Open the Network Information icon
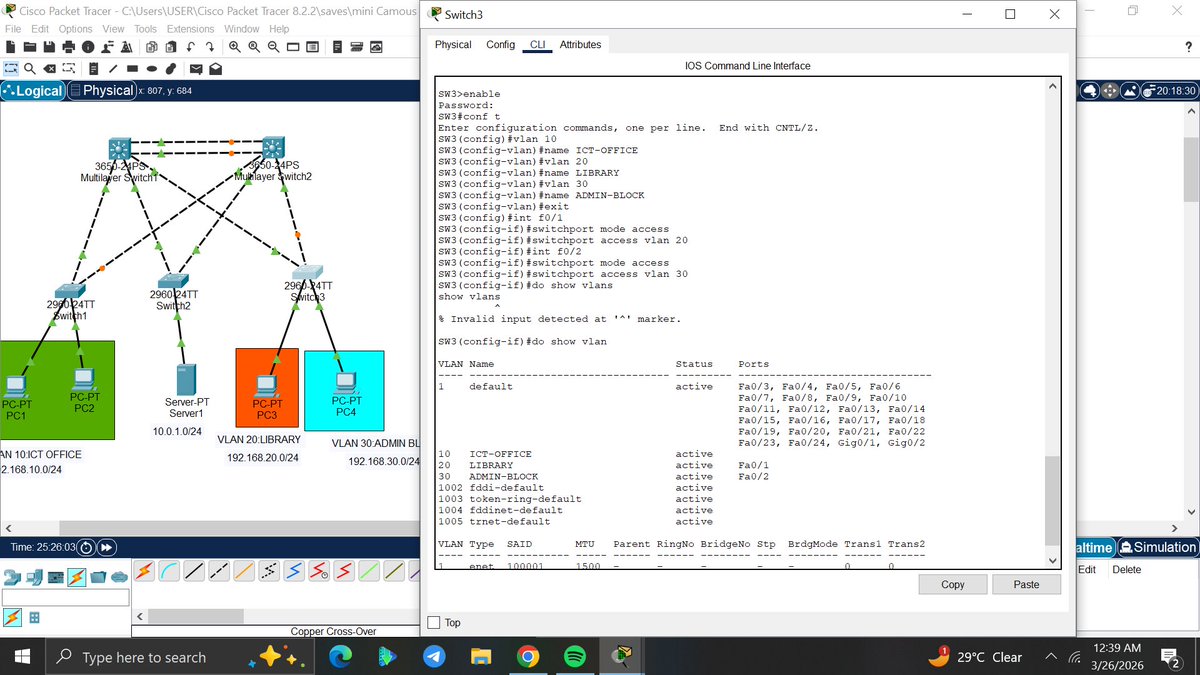The width and height of the screenshot is (1200, 675). pyautogui.click(x=88, y=47)
